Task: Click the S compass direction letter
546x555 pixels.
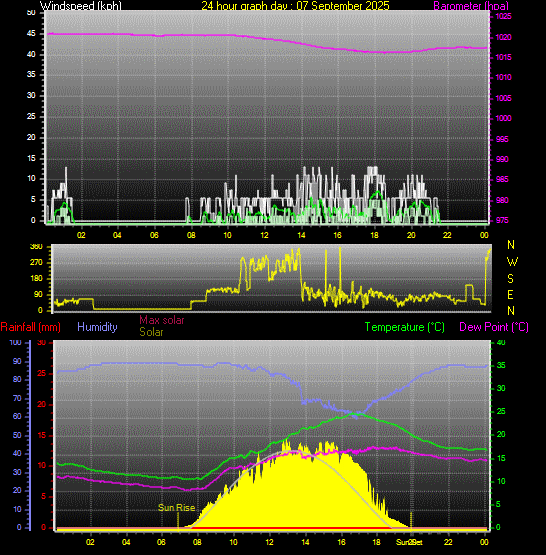Action: click(x=510, y=279)
